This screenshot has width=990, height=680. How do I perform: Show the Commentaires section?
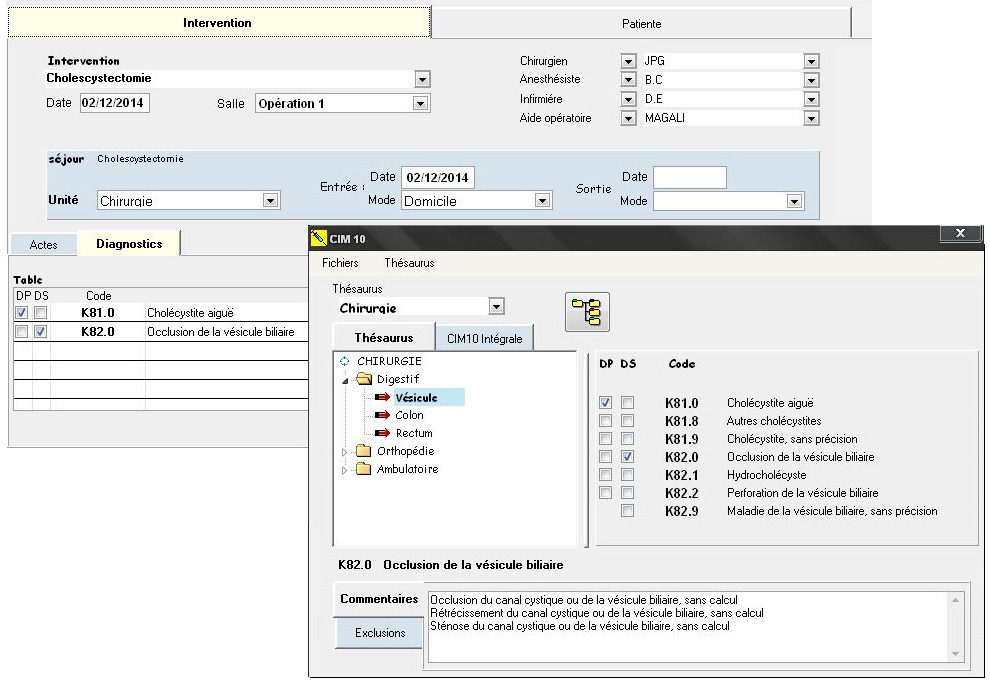pyautogui.click(x=379, y=599)
